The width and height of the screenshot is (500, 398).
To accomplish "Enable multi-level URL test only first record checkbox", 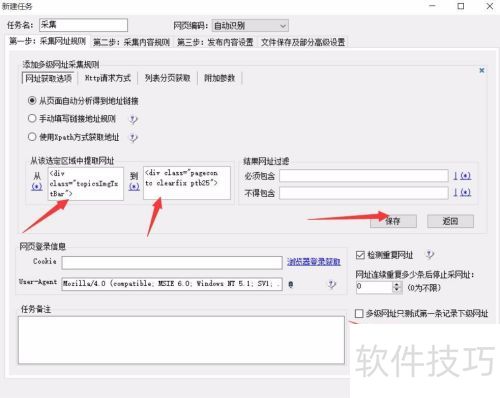I will click(x=359, y=313).
